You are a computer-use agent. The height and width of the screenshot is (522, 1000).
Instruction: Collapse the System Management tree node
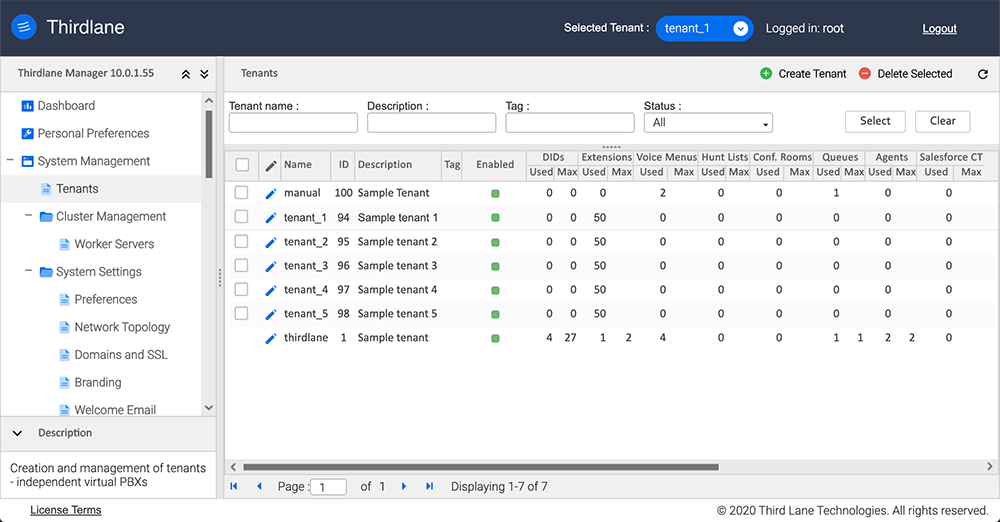[x=10, y=160]
